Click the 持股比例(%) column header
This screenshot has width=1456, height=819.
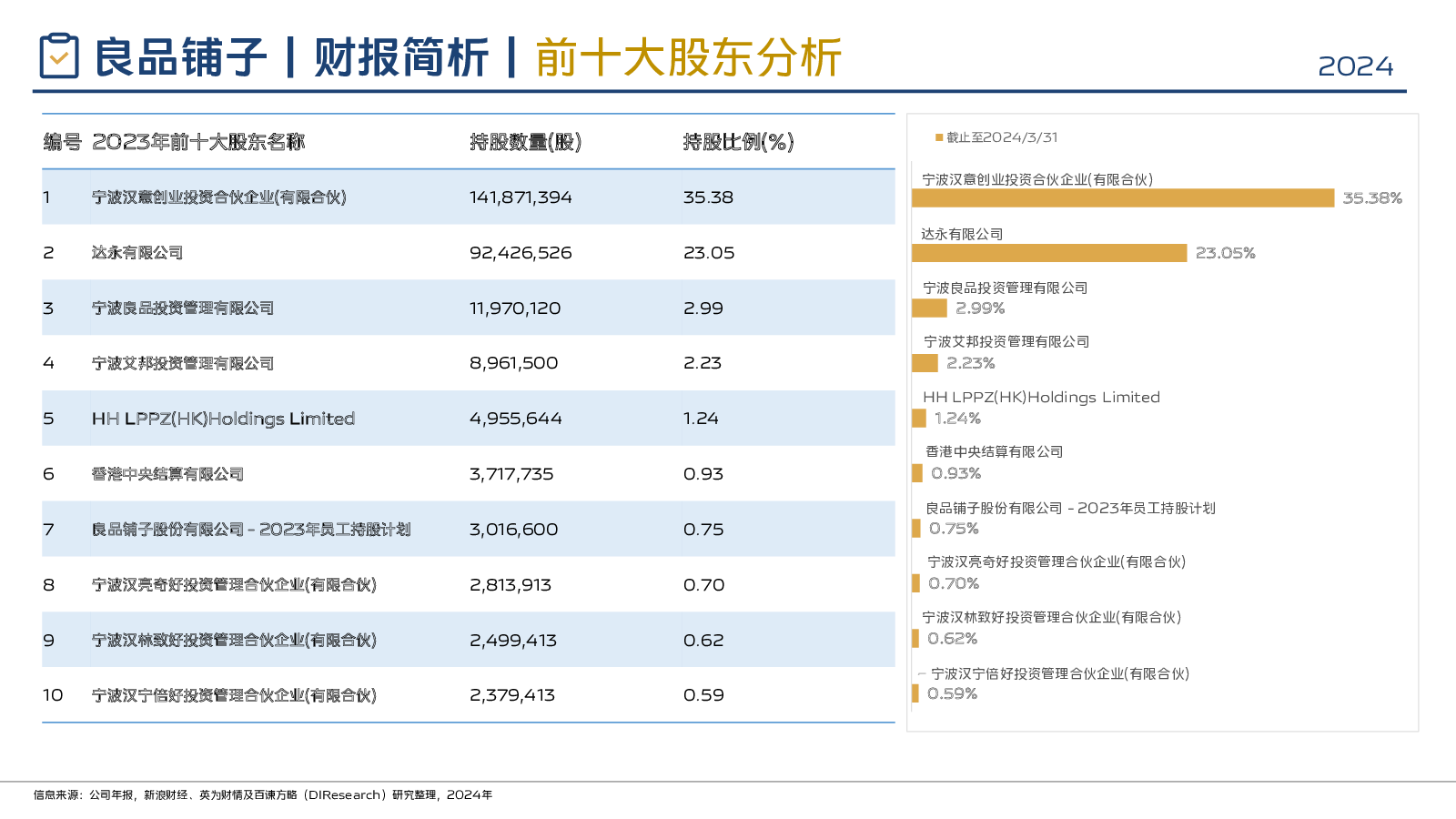pyautogui.click(x=738, y=142)
